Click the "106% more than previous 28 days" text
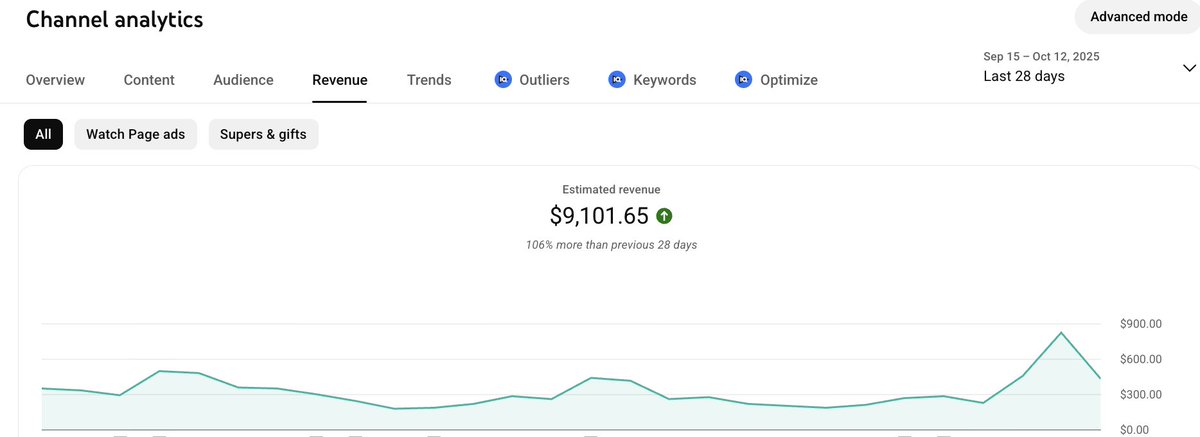The image size is (1200, 437). [x=611, y=245]
